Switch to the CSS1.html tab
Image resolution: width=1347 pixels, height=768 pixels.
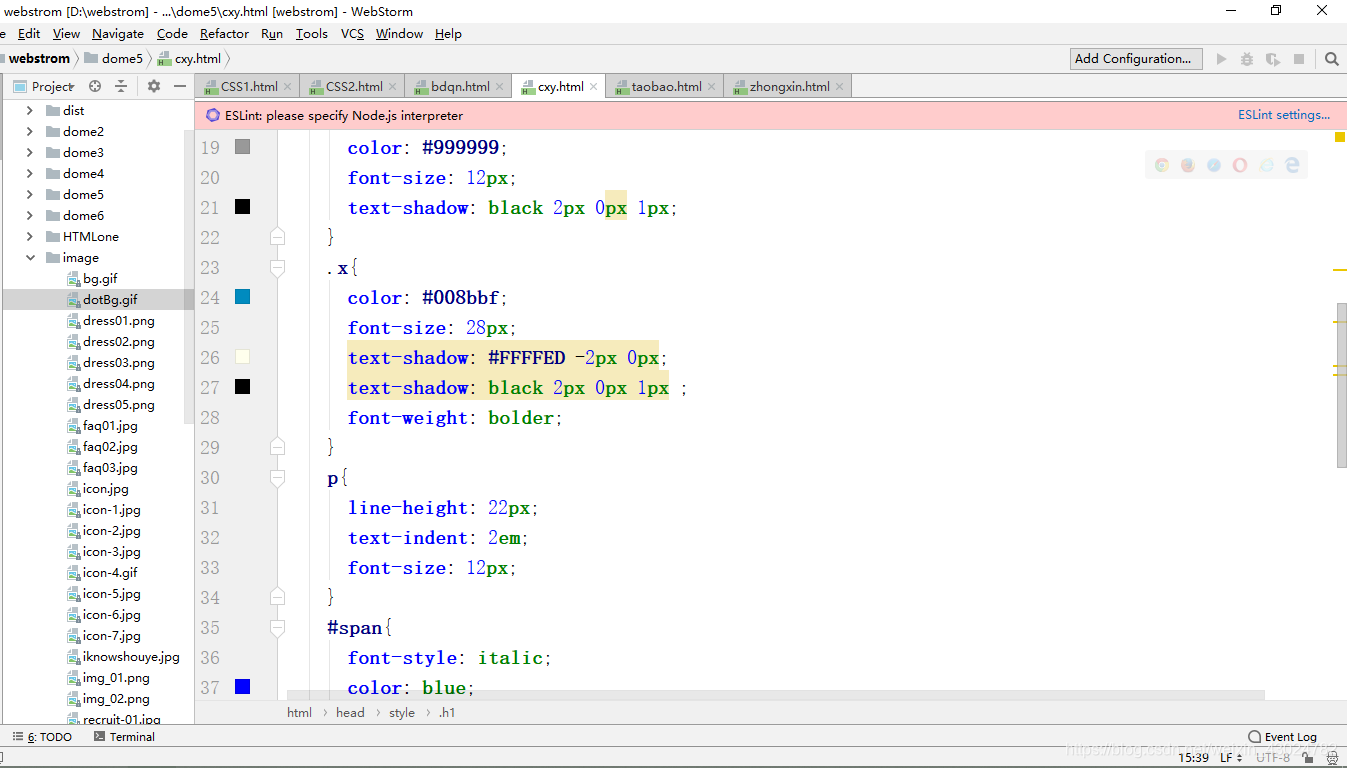point(249,87)
